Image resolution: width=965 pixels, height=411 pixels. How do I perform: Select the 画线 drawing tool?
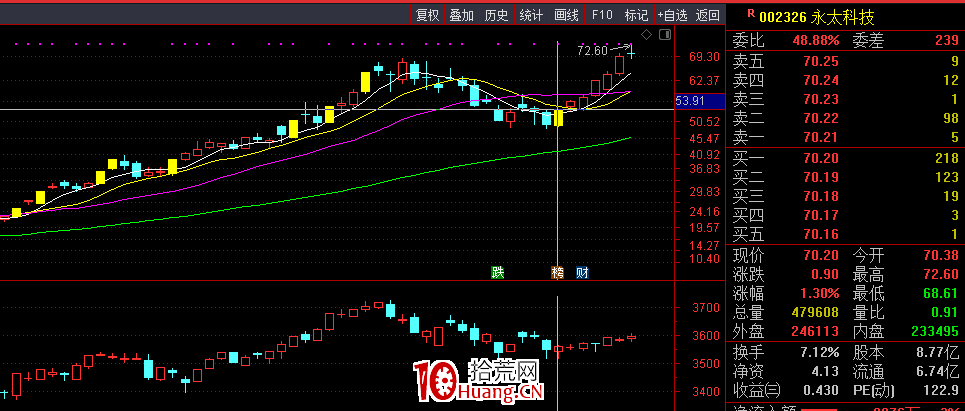[566, 15]
